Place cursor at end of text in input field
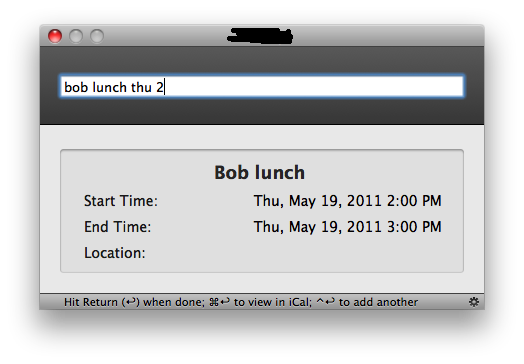Image resolution: width=524 pixels, height=364 pixels. click(164, 88)
